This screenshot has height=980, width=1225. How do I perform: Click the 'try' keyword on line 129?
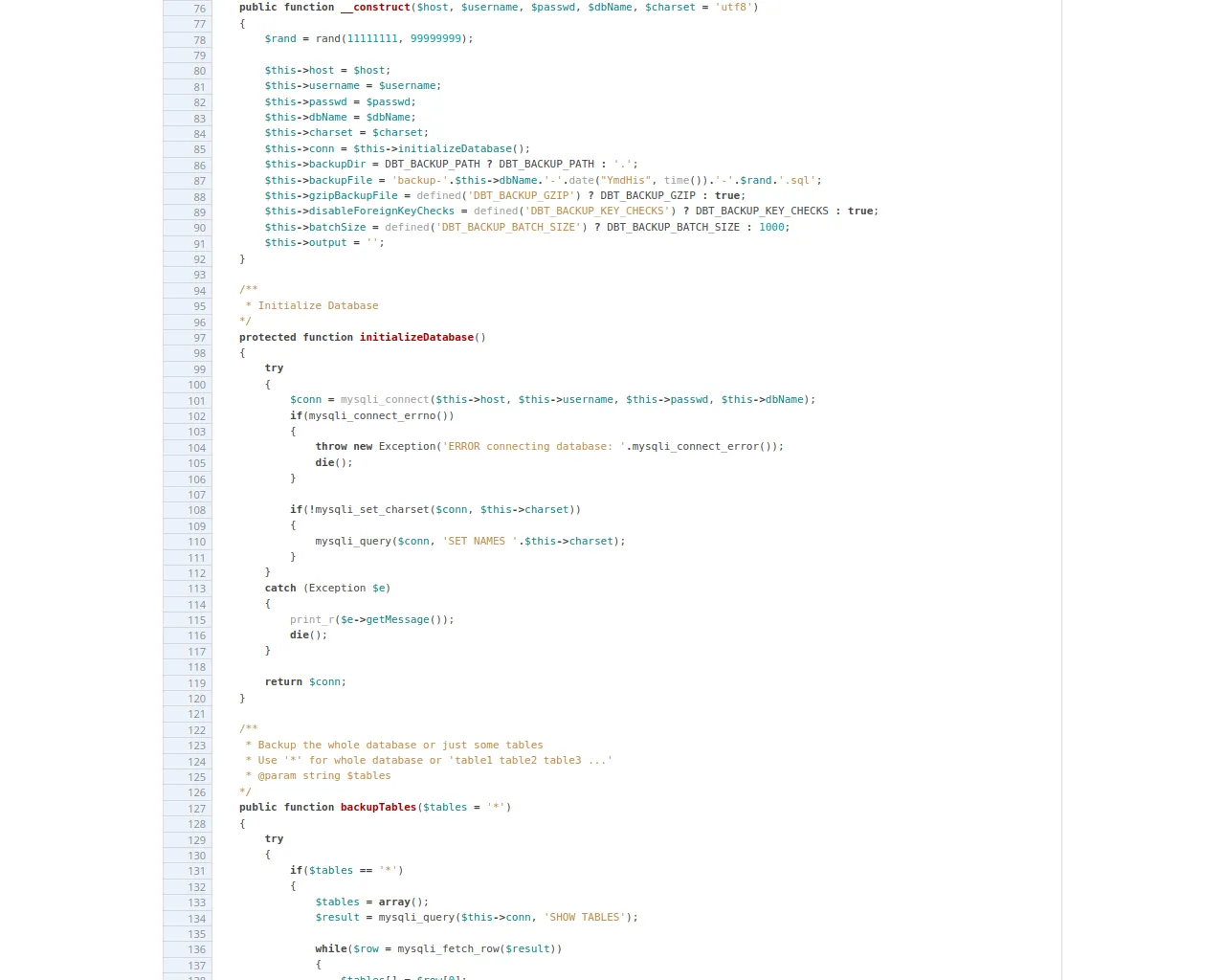pos(274,839)
